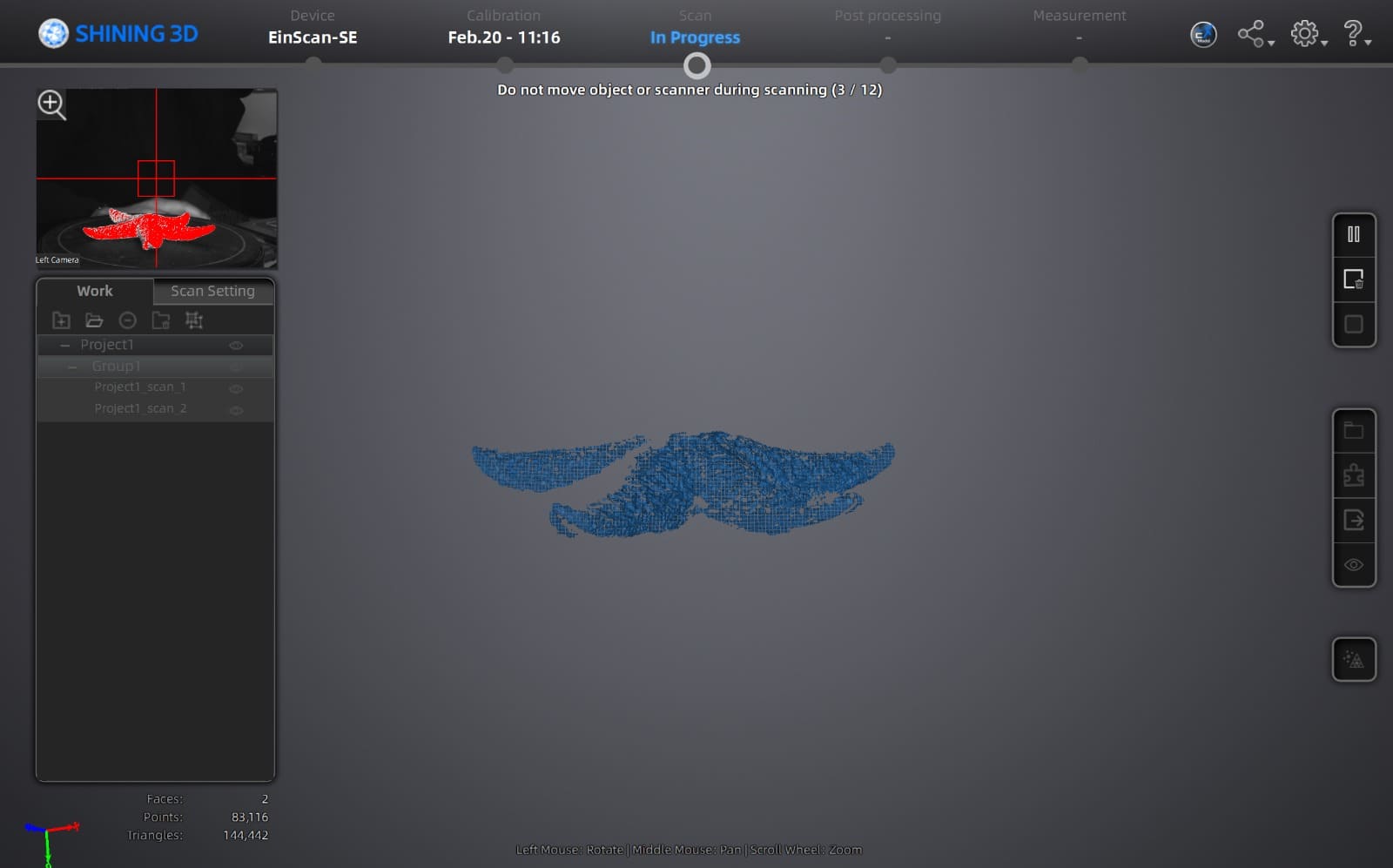The height and width of the screenshot is (868, 1393).
Task: Select Project1_scan_2 in the tree
Action: [140, 408]
